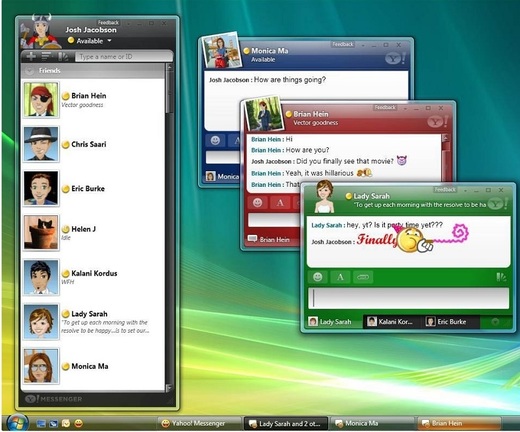Click Brian Hein's pirate avatar in contact list

41,99
